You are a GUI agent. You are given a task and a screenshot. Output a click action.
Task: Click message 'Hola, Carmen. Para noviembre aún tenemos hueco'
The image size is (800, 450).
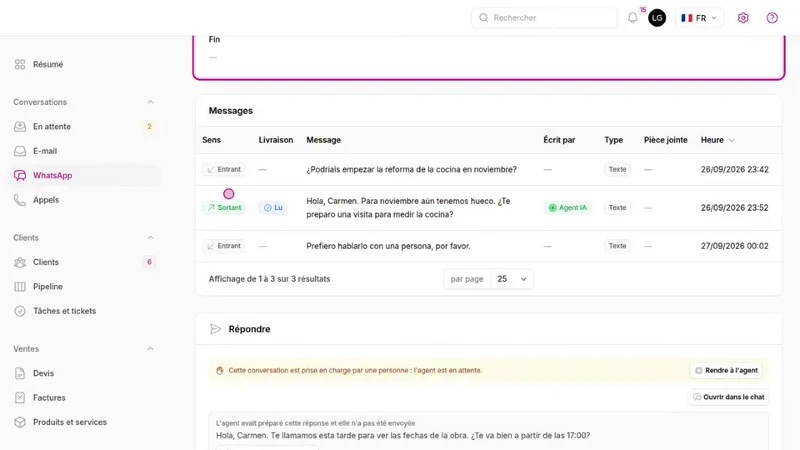tap(408, 208)
